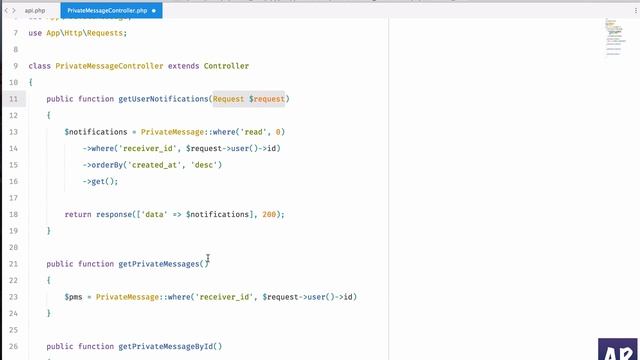640x360 pixels.
Task: Click the 'desc' string on line 15
Action: tap(204, 165)
